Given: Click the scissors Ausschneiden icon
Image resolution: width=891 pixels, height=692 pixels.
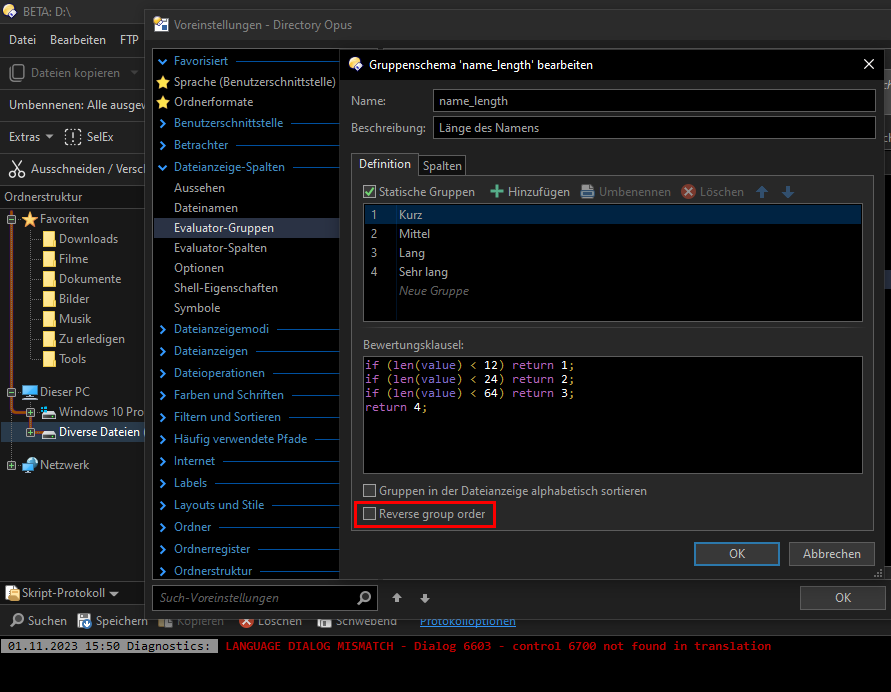Looking at the screenshot, I should pos(17,169).
